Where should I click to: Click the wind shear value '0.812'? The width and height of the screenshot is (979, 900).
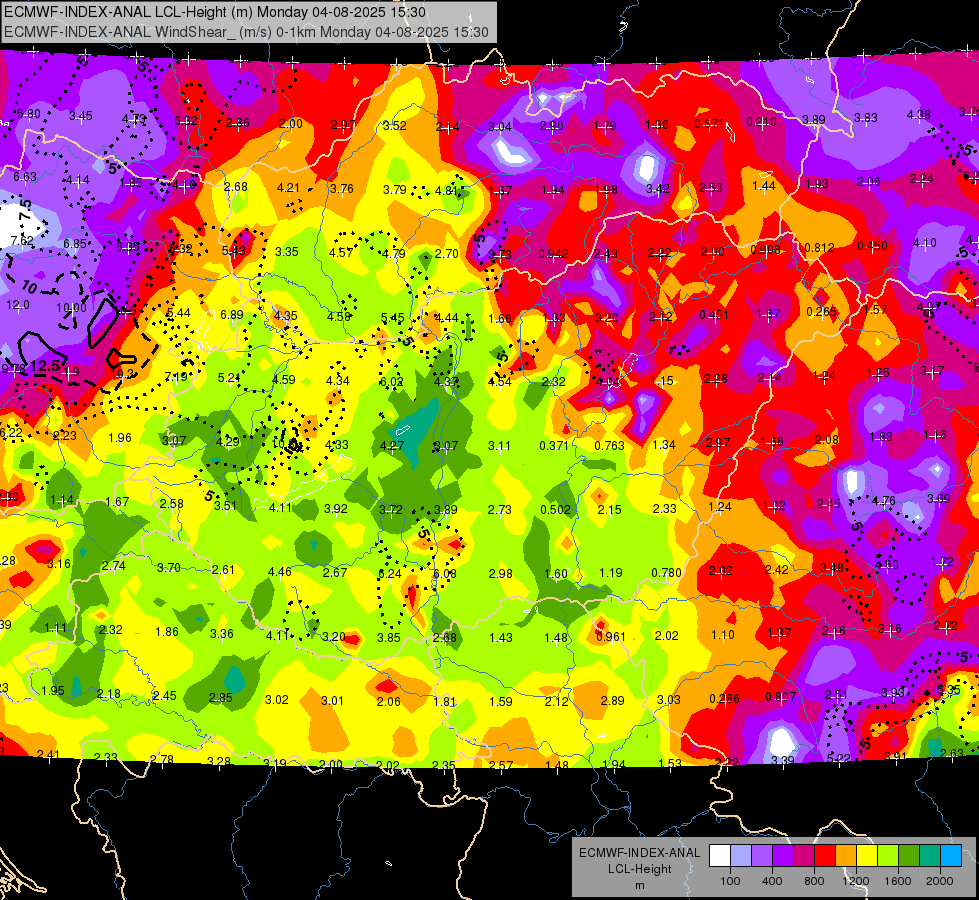pos(819,248)
